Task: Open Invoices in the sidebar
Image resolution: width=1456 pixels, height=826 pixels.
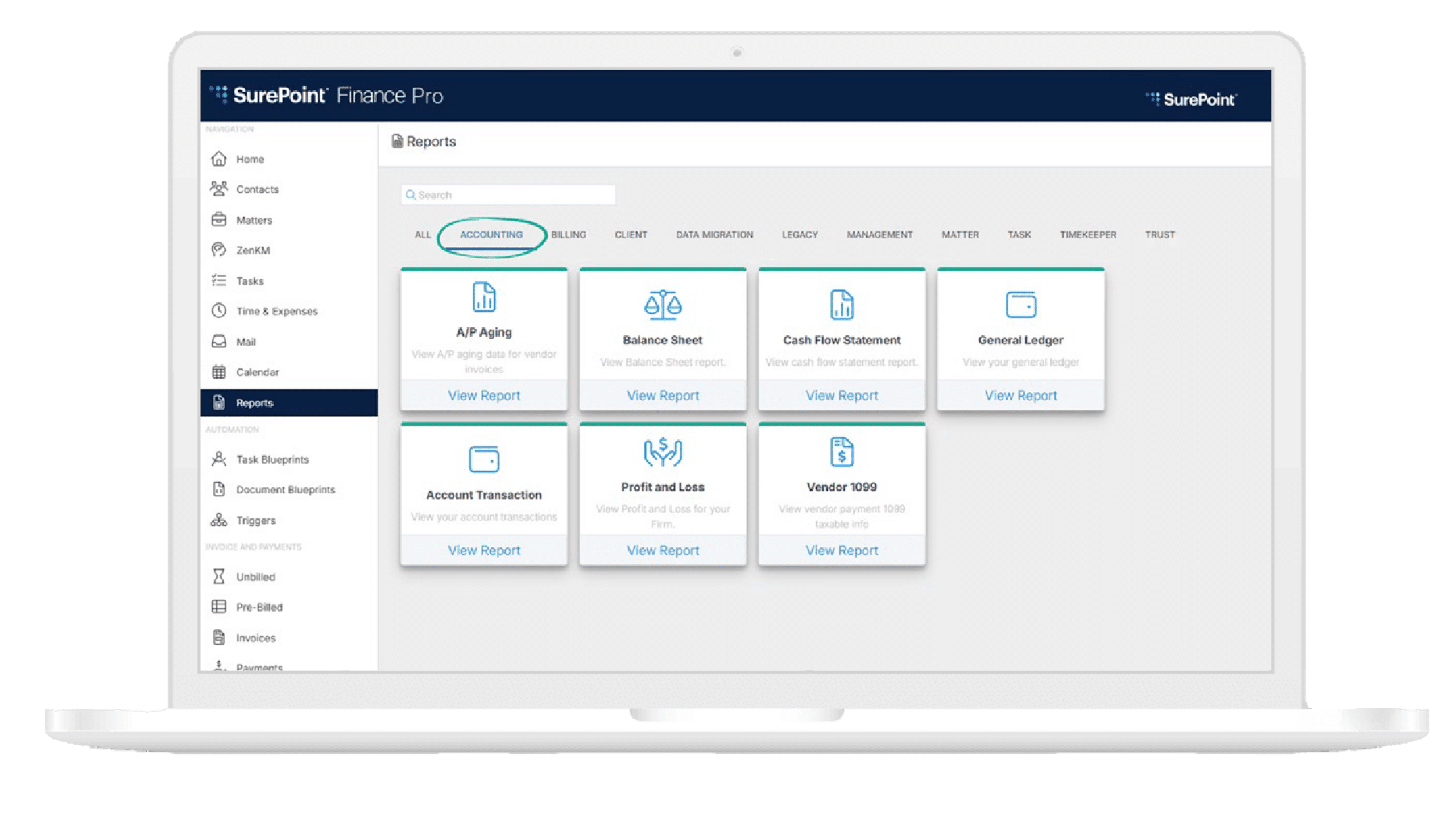Action: coord(255,638)
